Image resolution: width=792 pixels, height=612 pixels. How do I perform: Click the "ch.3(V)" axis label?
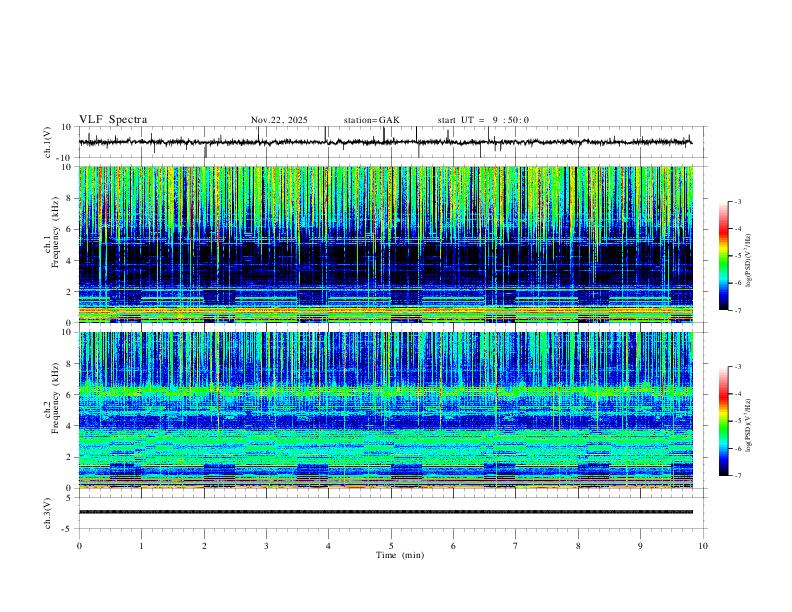(x=48, y=513)
